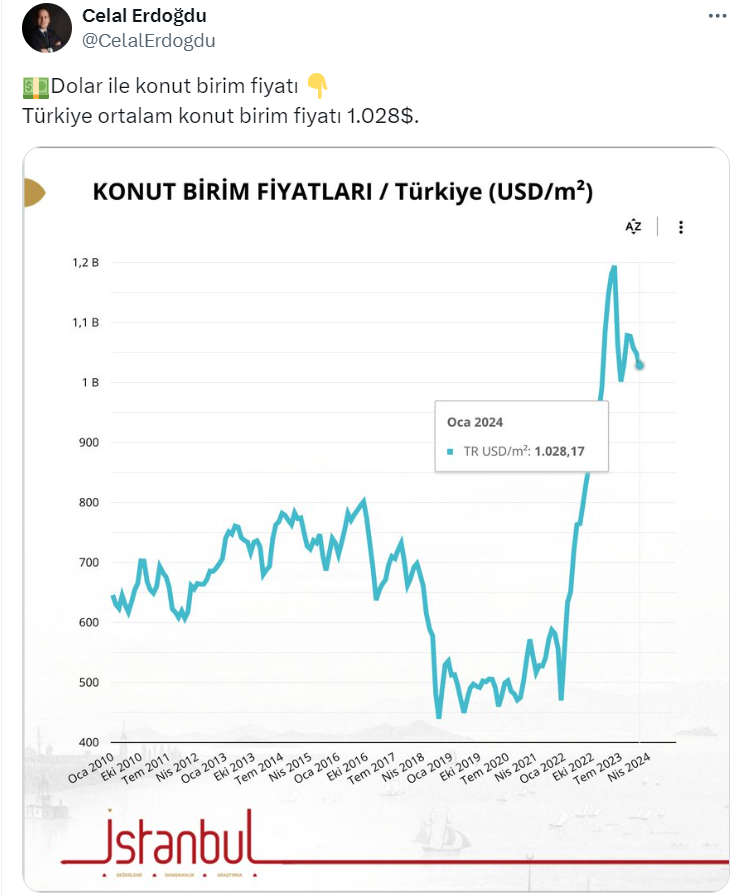
Task: Open the chart's vertical kebab menu
Action: pos(681,227)
